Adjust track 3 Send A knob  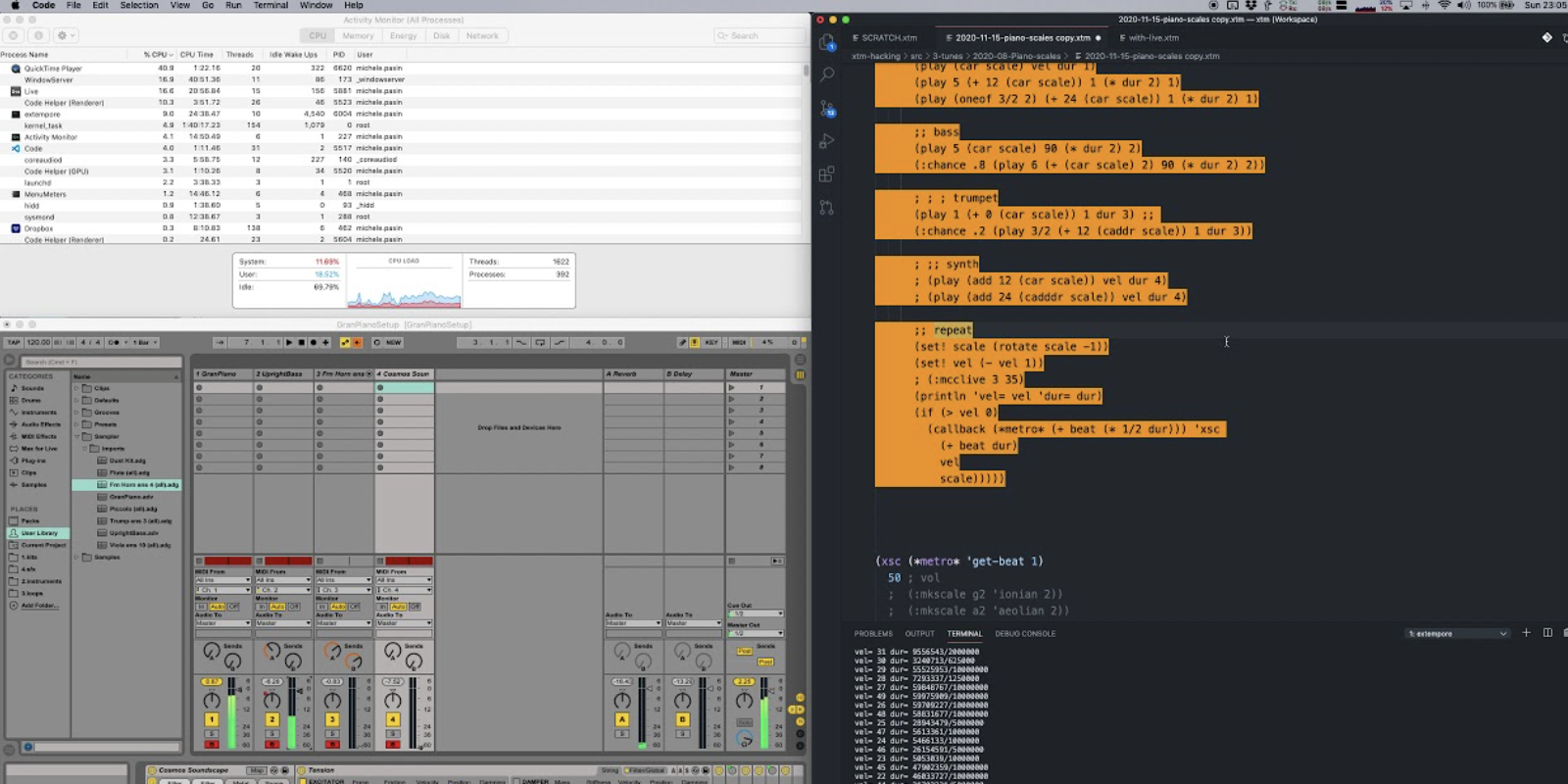pyautogui.click(x=332, y=650)
